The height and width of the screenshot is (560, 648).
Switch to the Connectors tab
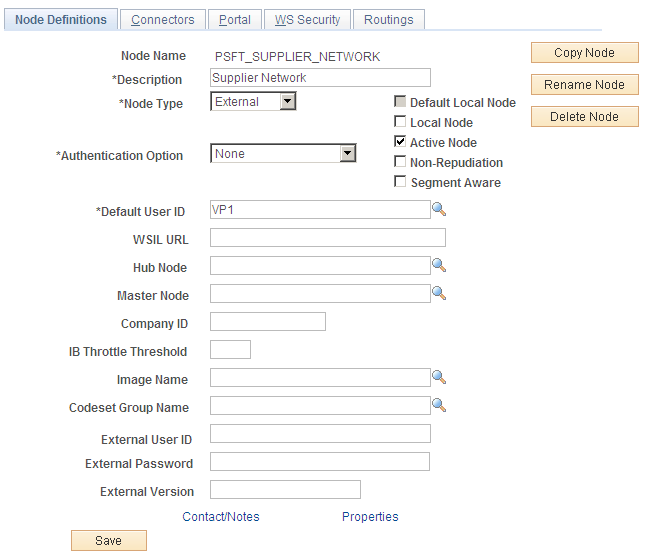coord(162,19)
